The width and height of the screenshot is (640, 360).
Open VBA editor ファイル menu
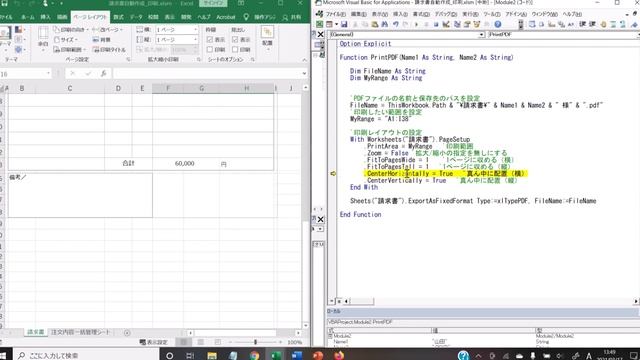(x=336, y=14)
